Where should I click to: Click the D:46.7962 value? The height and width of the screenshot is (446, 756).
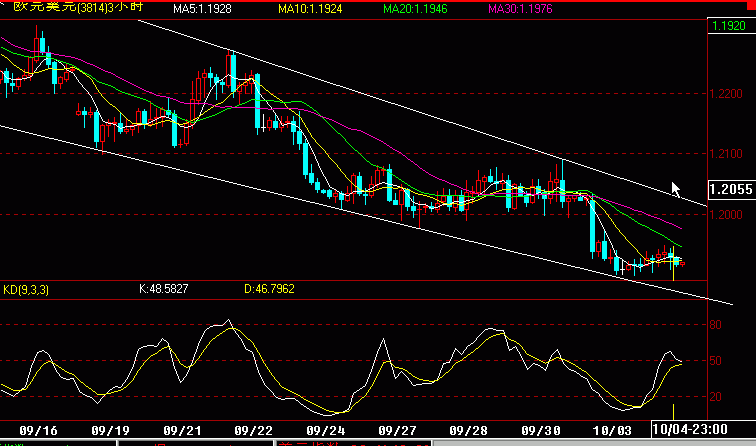coord(269,289)
